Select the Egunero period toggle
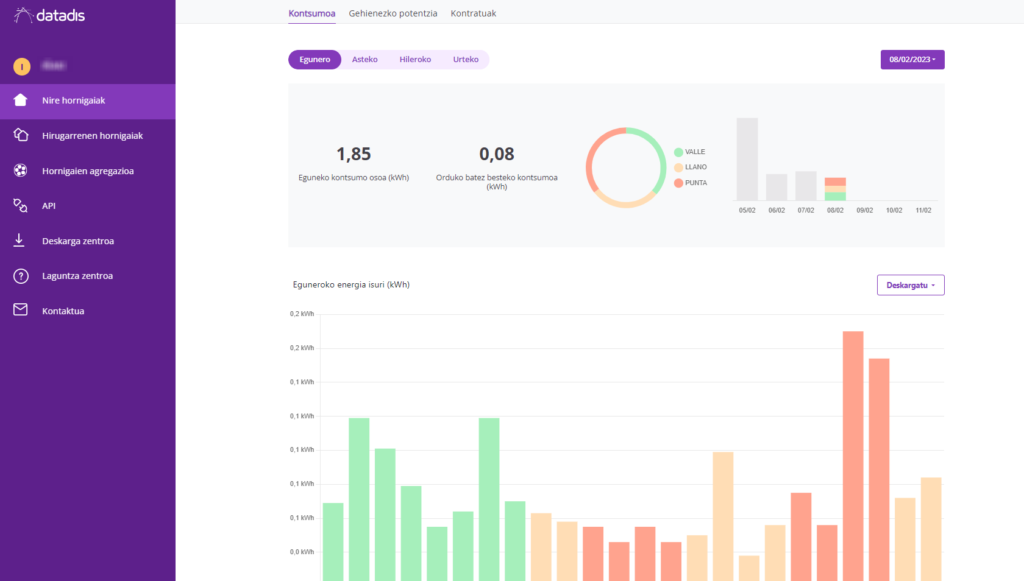Screen dimensions: 1024x581 pos(314,60)
